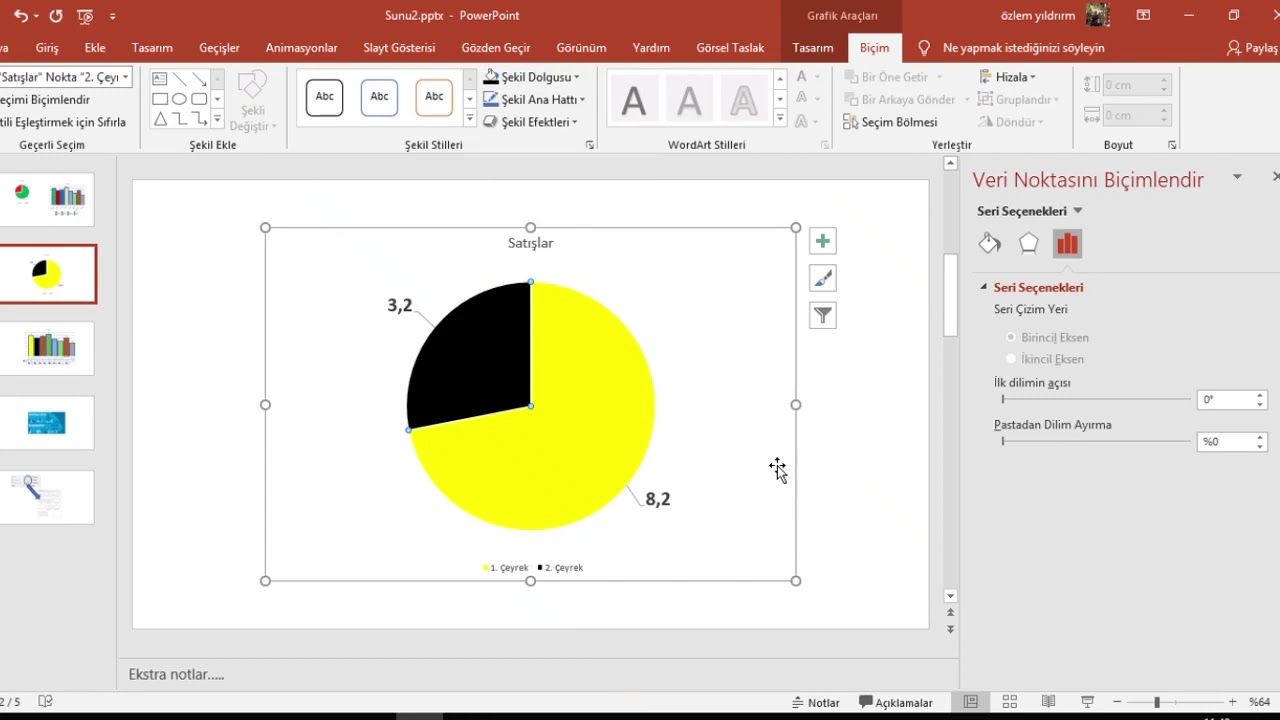Choose the orange-outlined Abc shape style
Viewport: 1280px width, 720px height.
pyautogui.click(x=434, y=97)
